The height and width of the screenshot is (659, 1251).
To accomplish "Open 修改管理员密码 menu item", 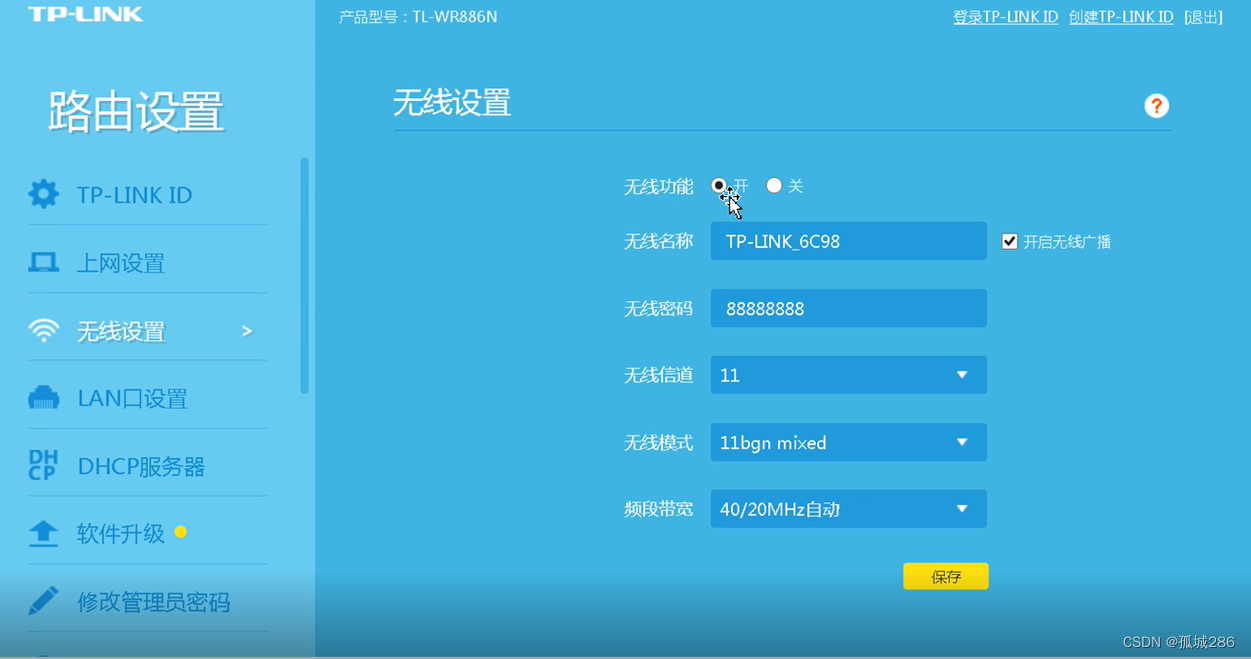I will [x=154, y=602].
